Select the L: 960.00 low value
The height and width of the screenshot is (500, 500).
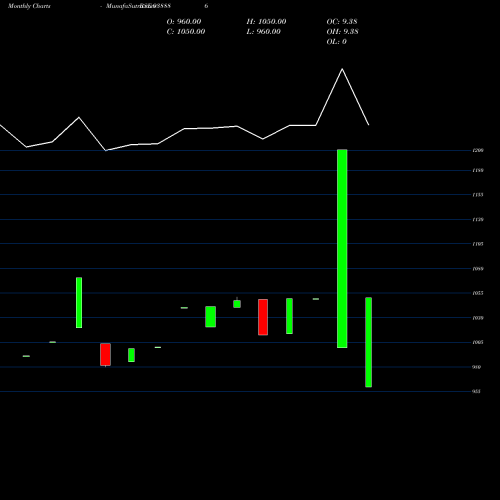pyautogui.click(x=263, y=32)
